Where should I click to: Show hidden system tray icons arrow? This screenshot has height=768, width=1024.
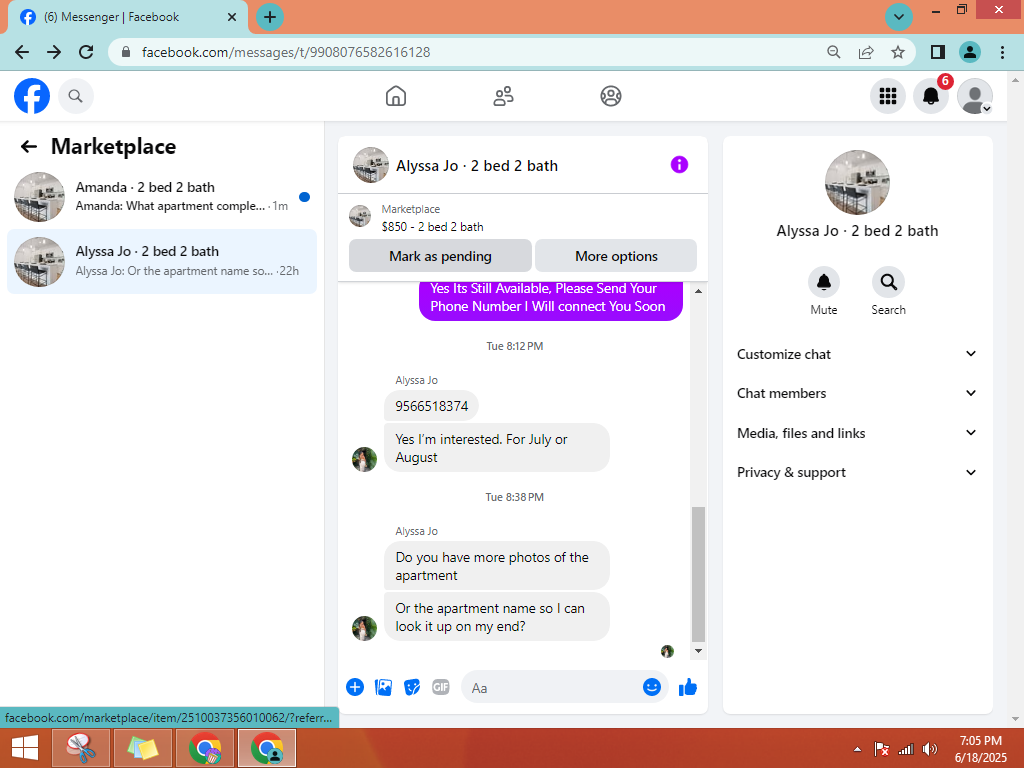click(857, 749)
